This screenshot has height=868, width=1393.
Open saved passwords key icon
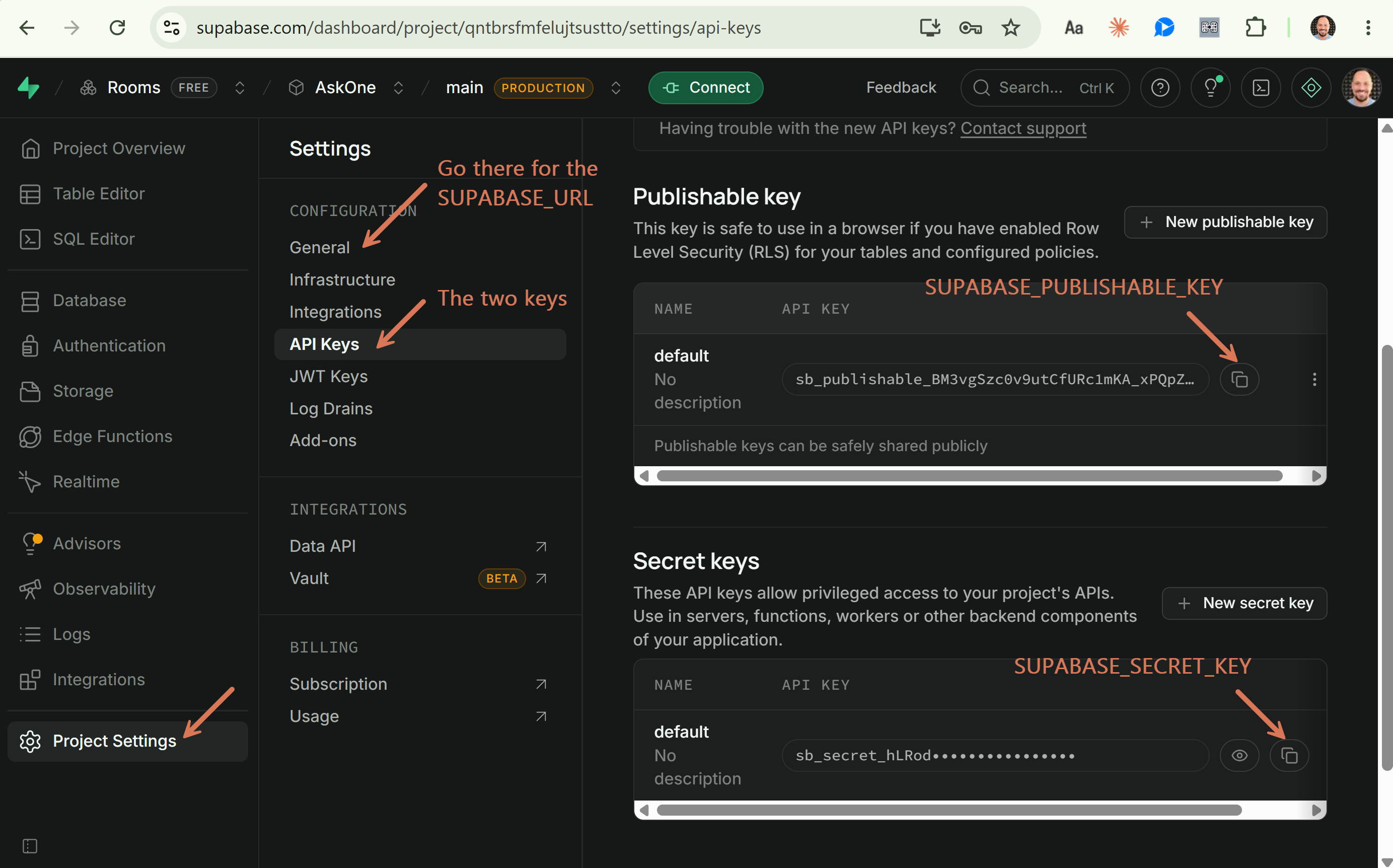coord(970,28)
